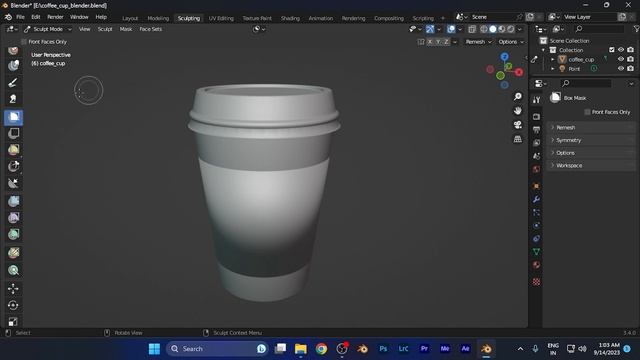Expand coffee_cup in the outliner tree

pos(553,59)
